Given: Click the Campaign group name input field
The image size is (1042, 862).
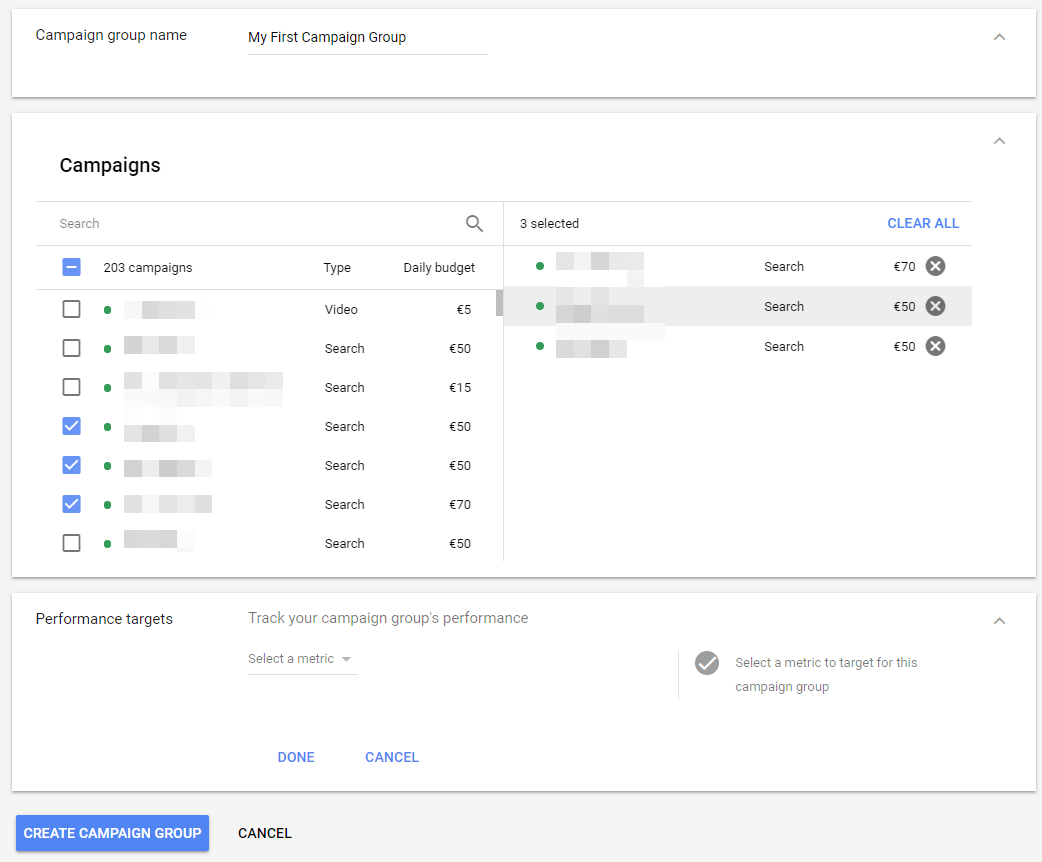Looking at the screenshot, I should 367,37.
